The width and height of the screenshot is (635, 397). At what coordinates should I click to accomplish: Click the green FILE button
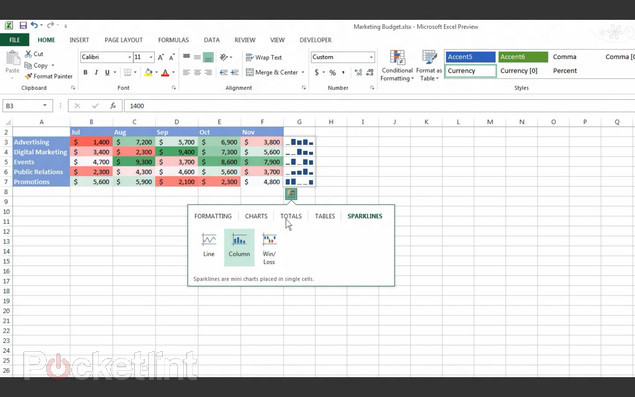(15, 40)
